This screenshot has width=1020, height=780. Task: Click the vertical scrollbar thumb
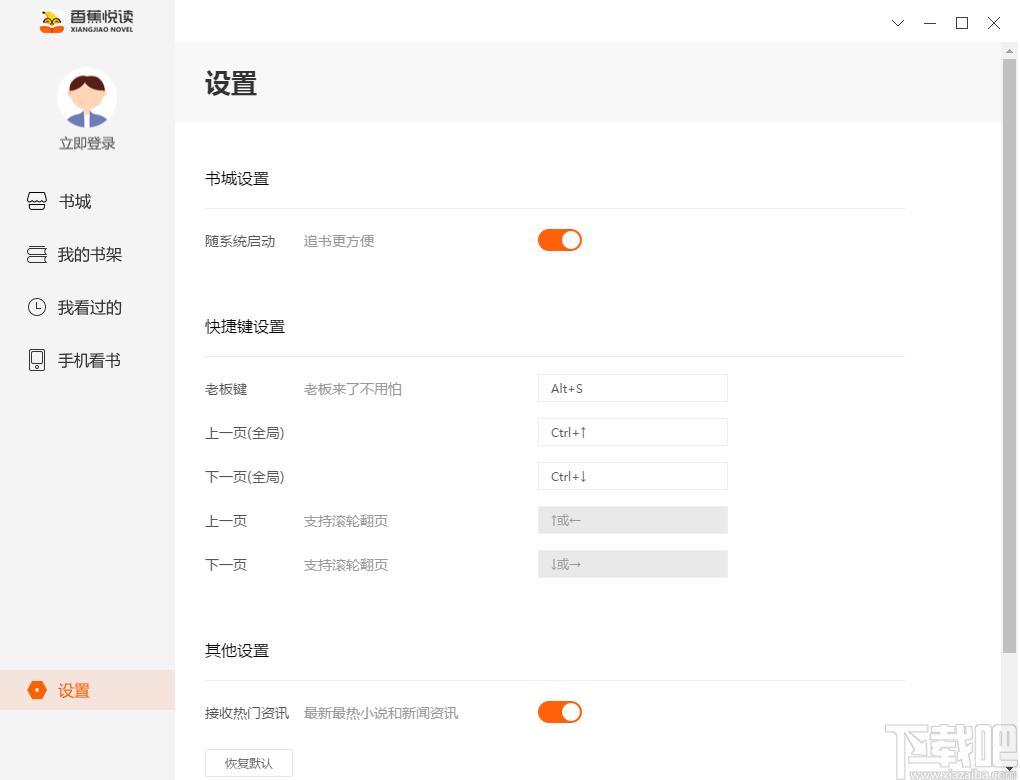tap(1009, 356)
